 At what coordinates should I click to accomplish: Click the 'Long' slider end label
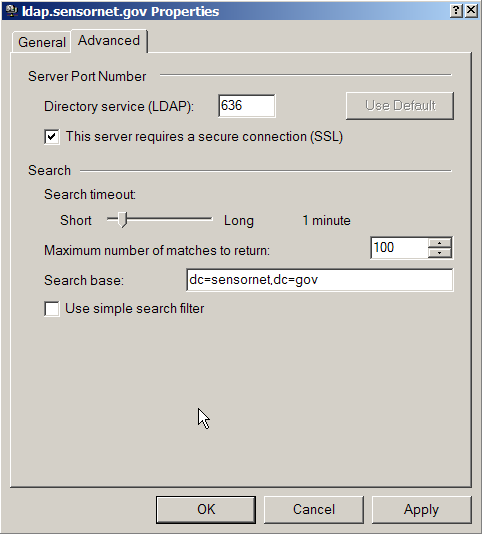pos(238,221)
